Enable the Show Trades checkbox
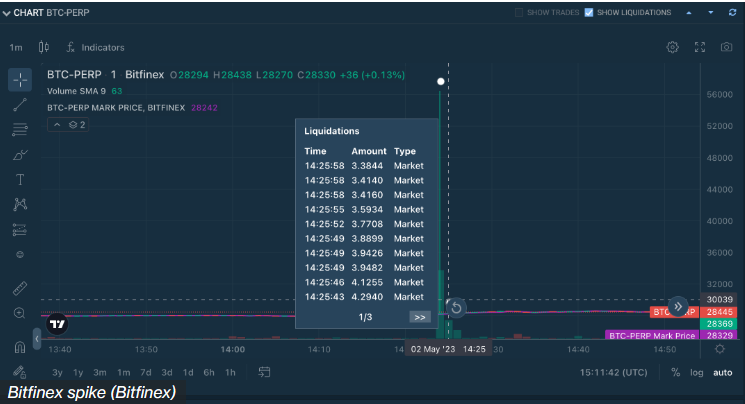The image size is (745, 404). 519,12
